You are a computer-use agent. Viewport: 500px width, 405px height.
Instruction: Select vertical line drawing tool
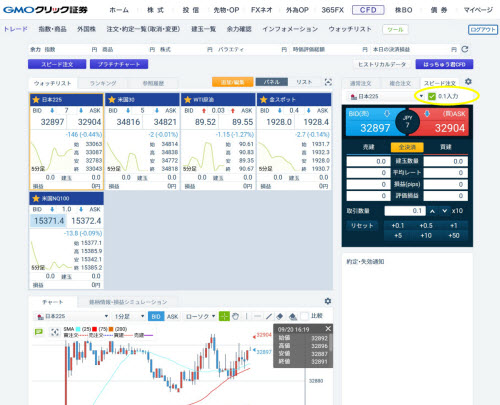246,316
